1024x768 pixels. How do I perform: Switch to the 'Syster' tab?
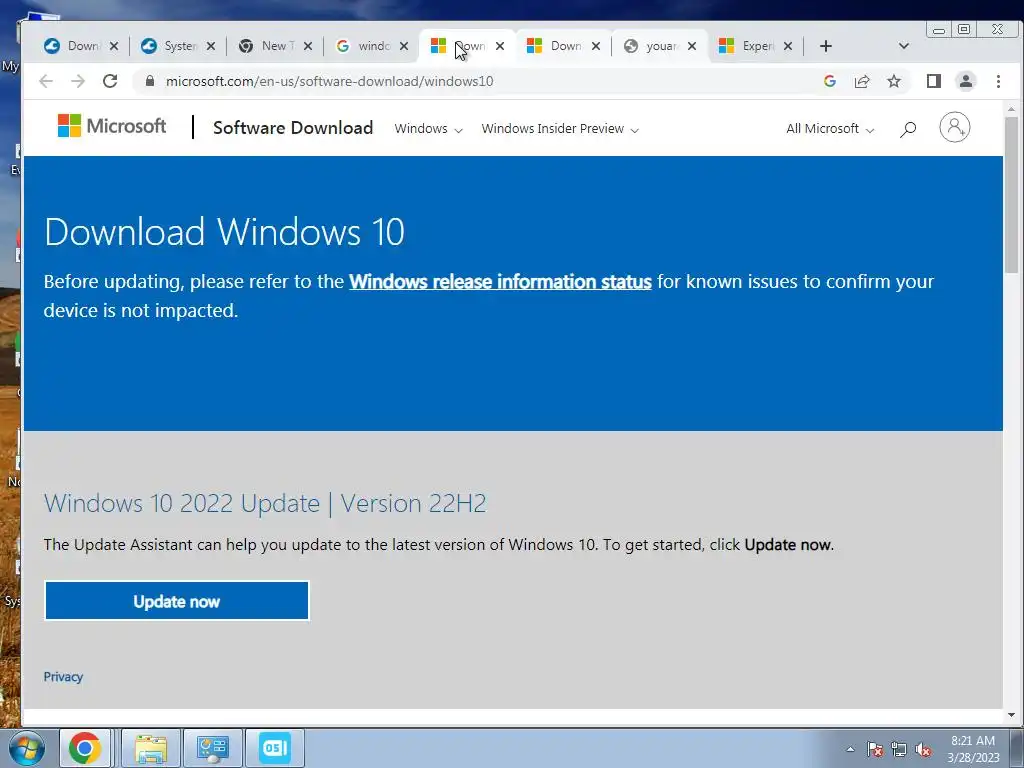[176, 46]
